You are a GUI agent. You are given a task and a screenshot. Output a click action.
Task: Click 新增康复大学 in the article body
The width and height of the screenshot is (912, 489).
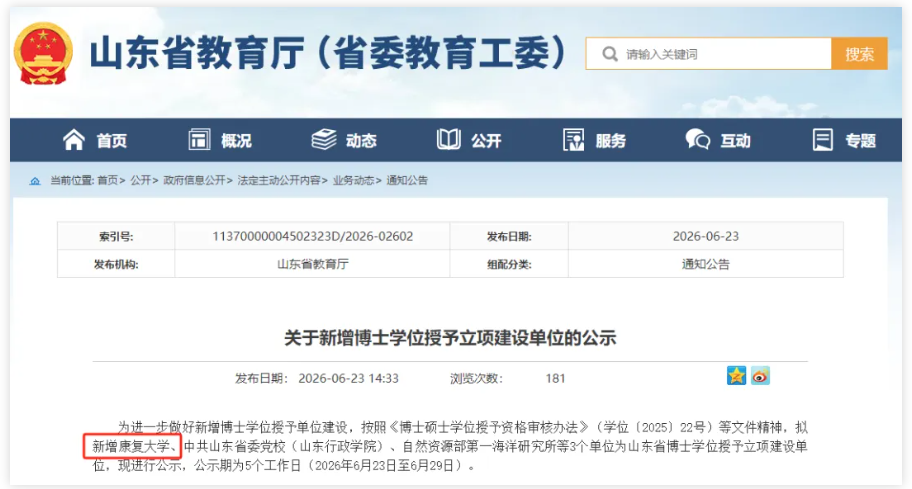tap(131, 447)
